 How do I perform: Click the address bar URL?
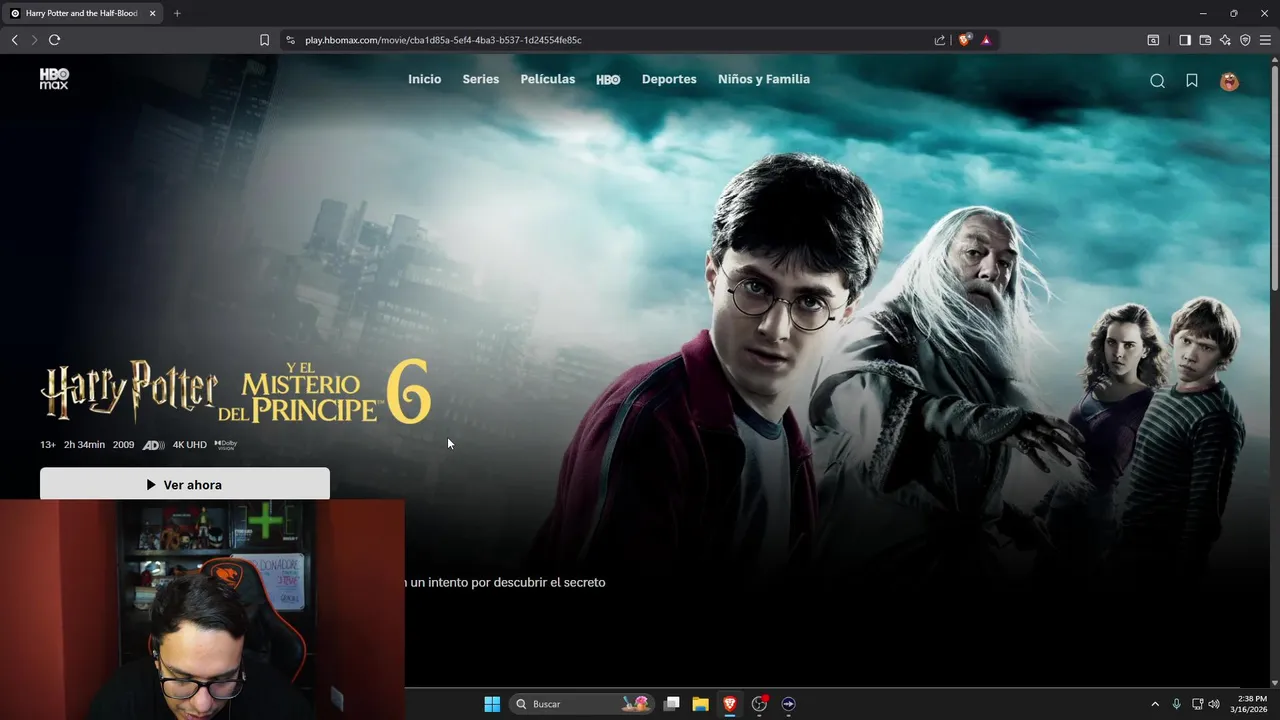443,40
